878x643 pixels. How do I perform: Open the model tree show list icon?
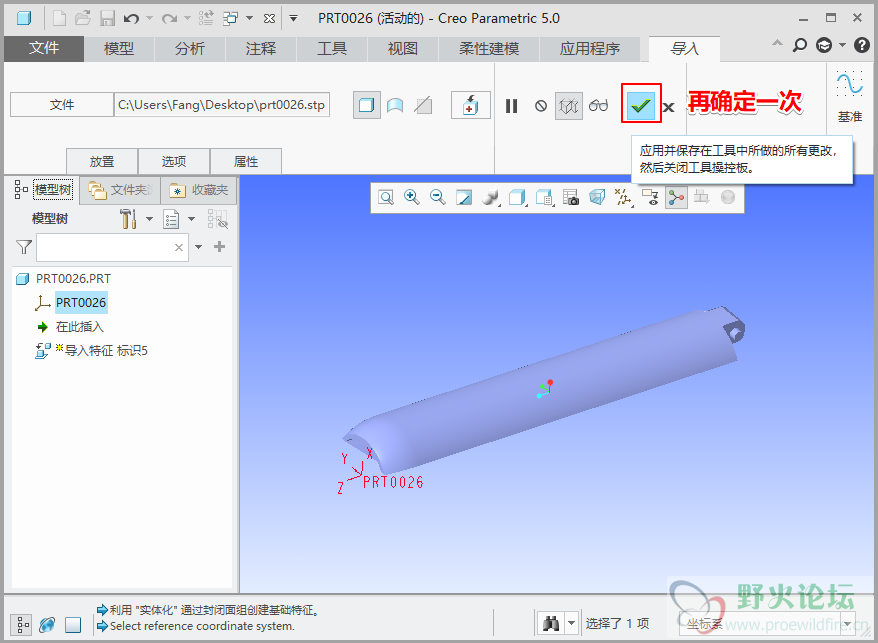(171, 219)
